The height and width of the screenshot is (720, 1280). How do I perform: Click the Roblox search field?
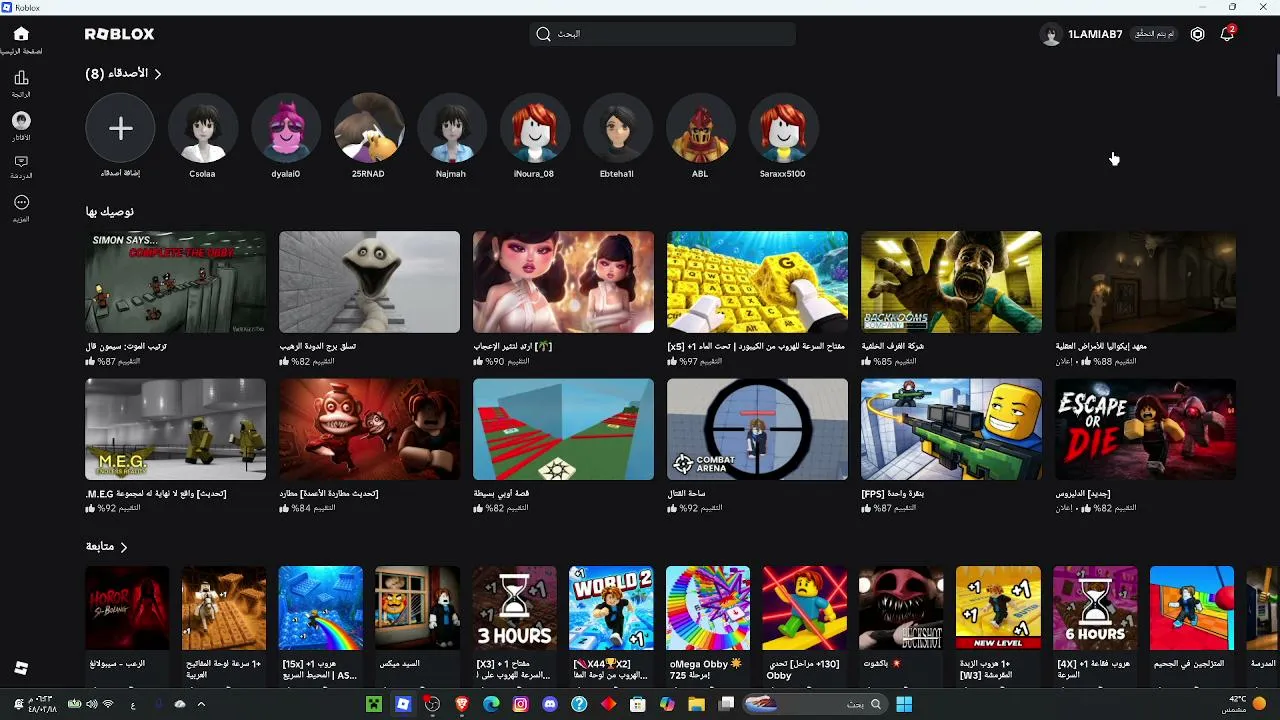(x=663, y=34)
